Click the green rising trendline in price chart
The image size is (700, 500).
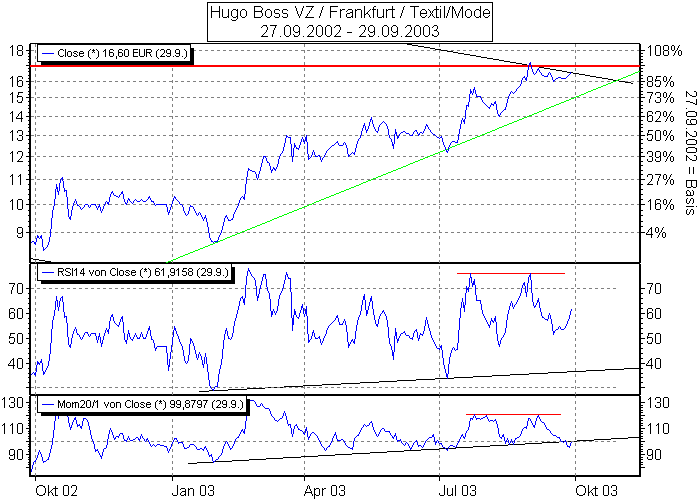click(x=404, y=167)
